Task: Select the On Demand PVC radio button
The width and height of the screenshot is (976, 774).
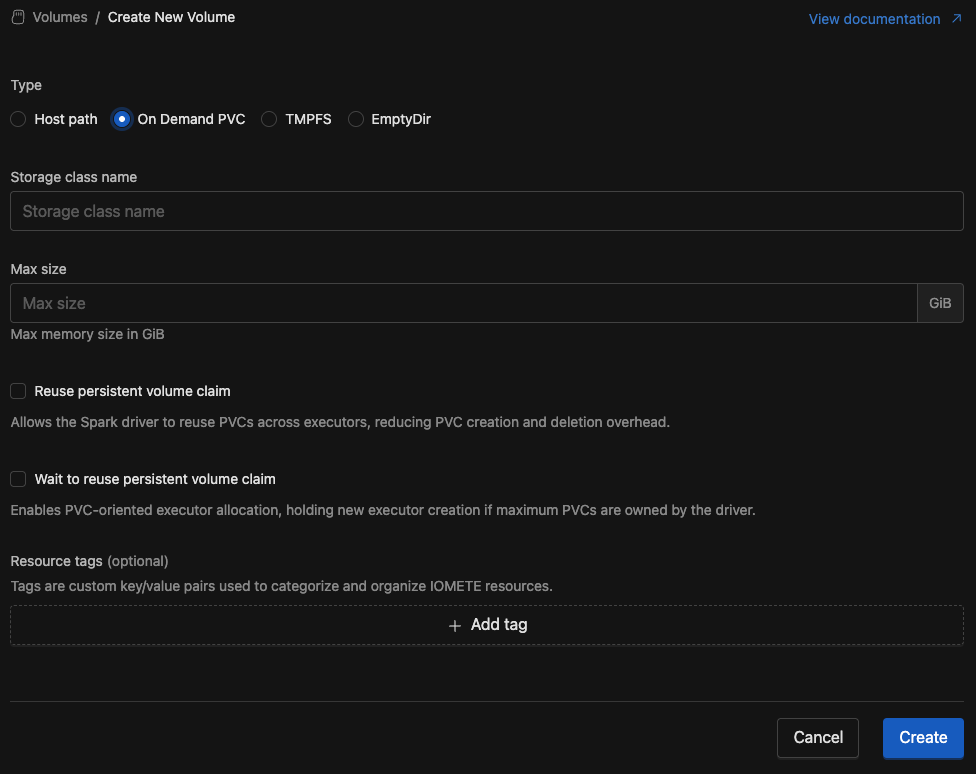Action: click(122, 119)
